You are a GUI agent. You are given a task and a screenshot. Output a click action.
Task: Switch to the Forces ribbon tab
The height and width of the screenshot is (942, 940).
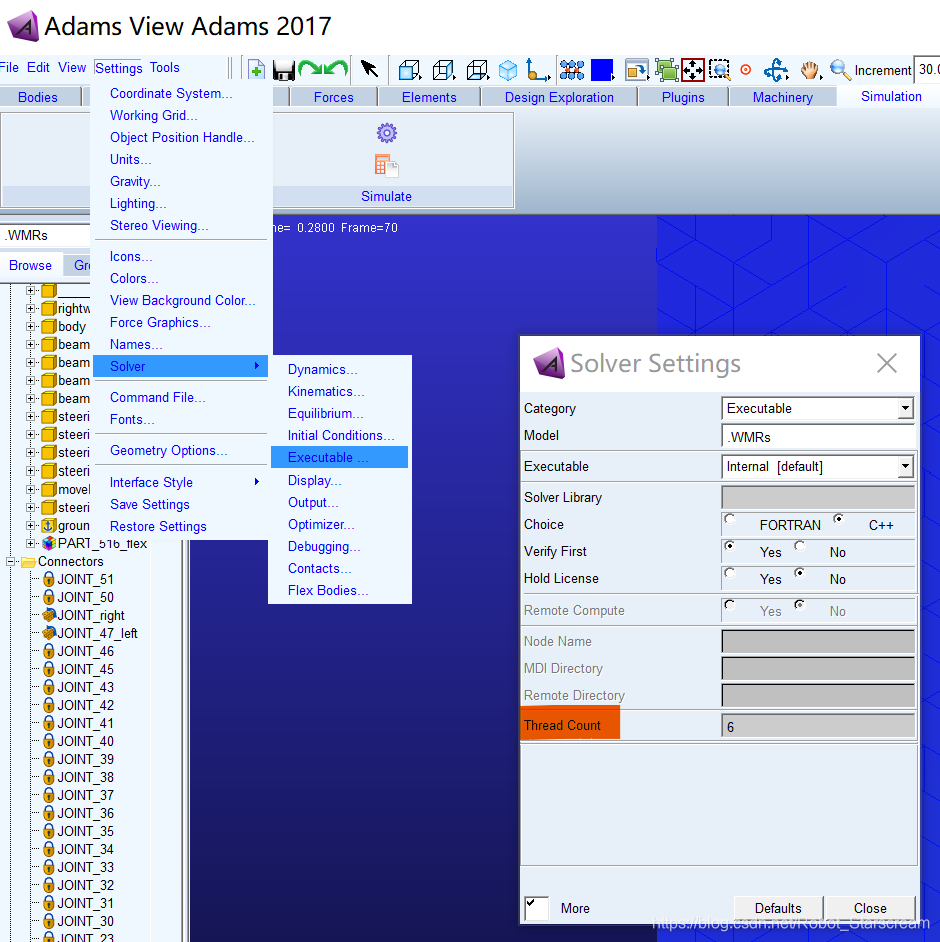[x=333, y=97]
